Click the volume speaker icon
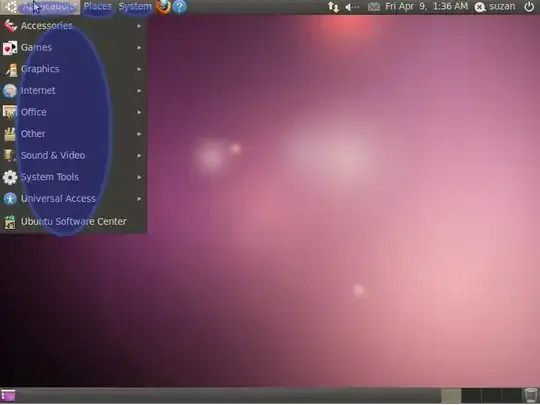540x405 pixels. pyautogui.click(x=352, y=7)
